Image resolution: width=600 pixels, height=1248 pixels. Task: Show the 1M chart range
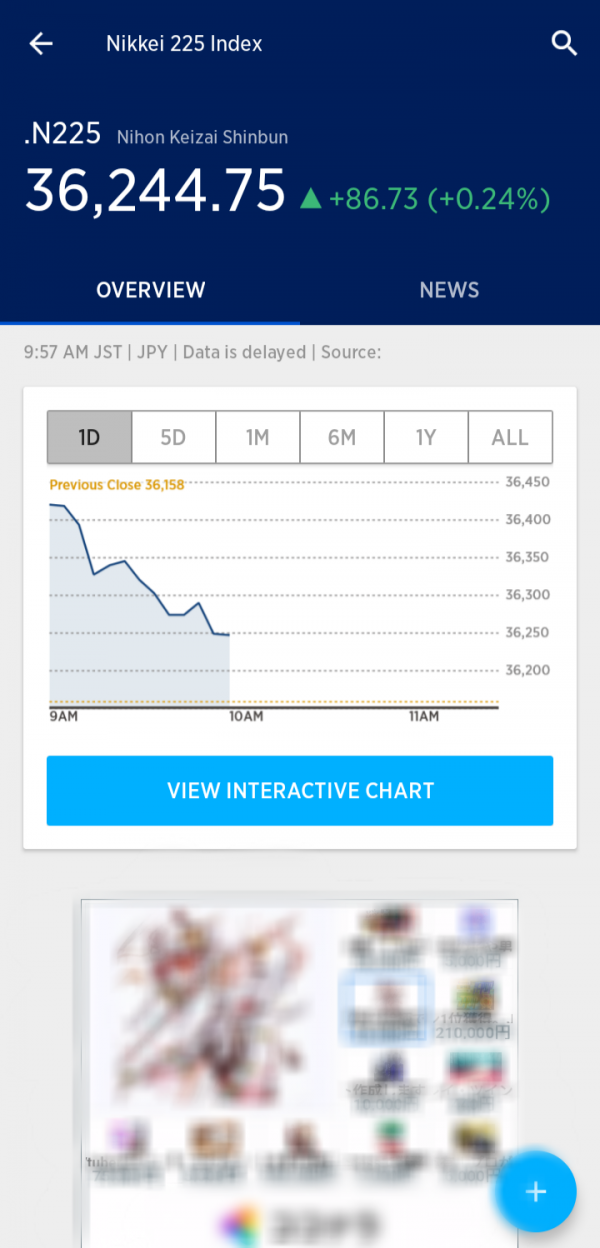click(257, 437)
